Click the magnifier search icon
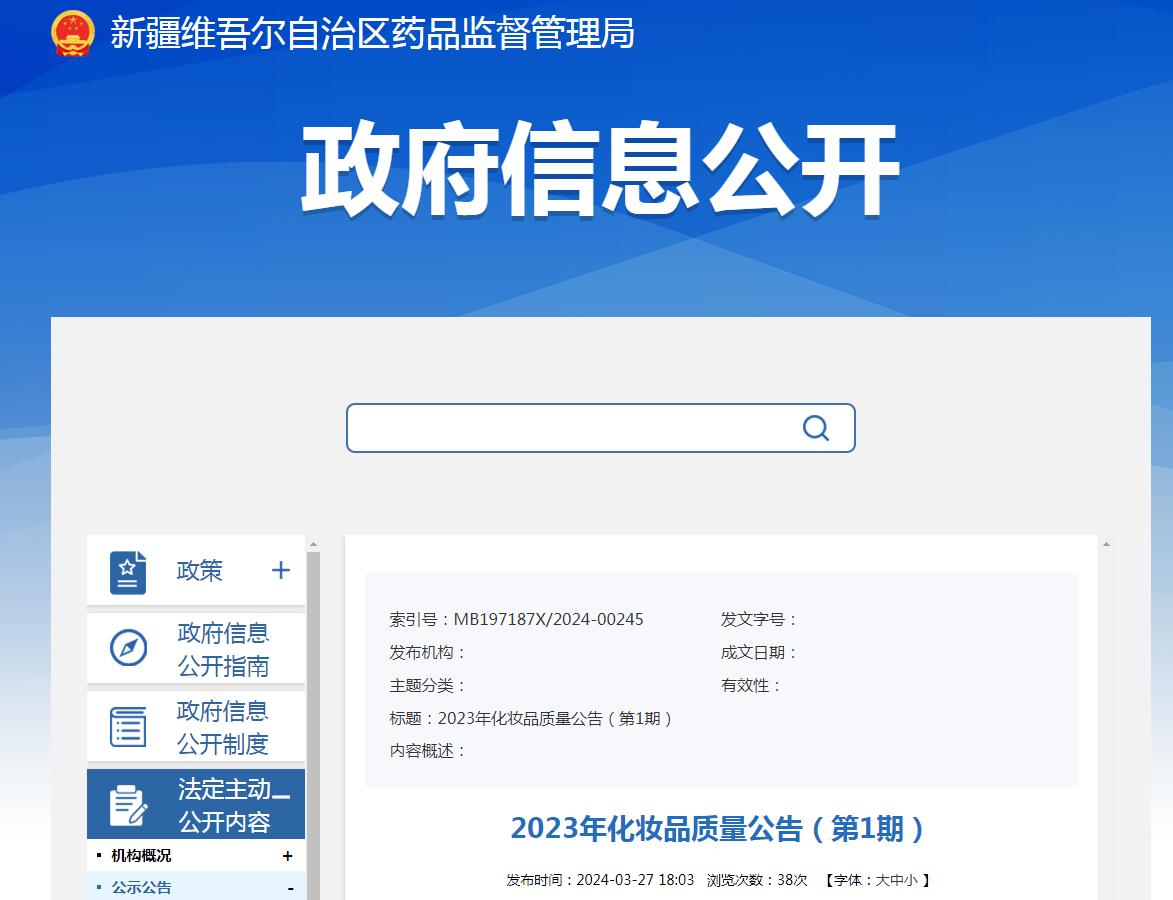This screenshot has width=1173, height=900. (816, 428)
